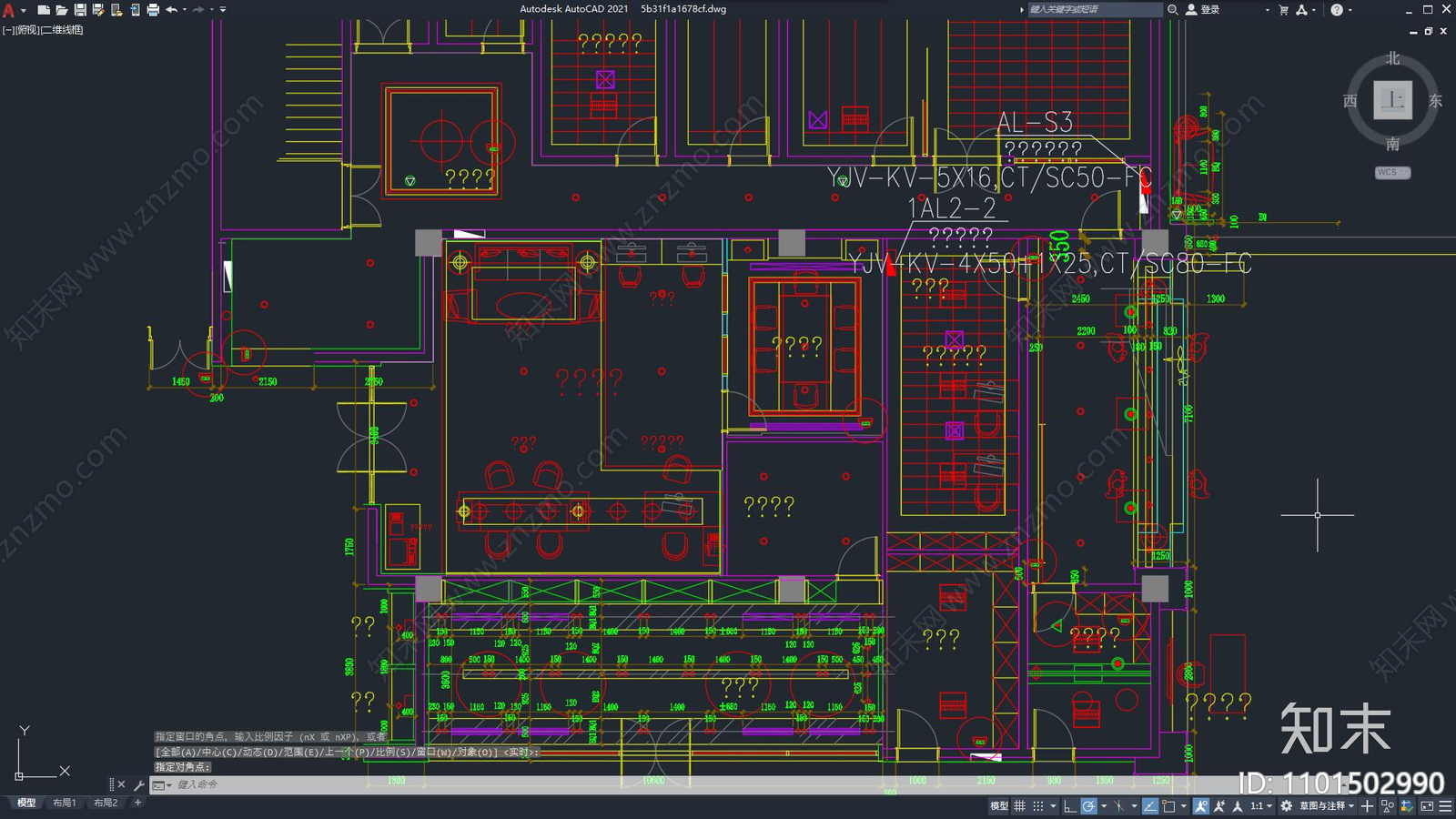The height and width of the screenshot is (819, 1456).
Task: Click the command line customize wrench icon
Action: (x=139, y=784)
